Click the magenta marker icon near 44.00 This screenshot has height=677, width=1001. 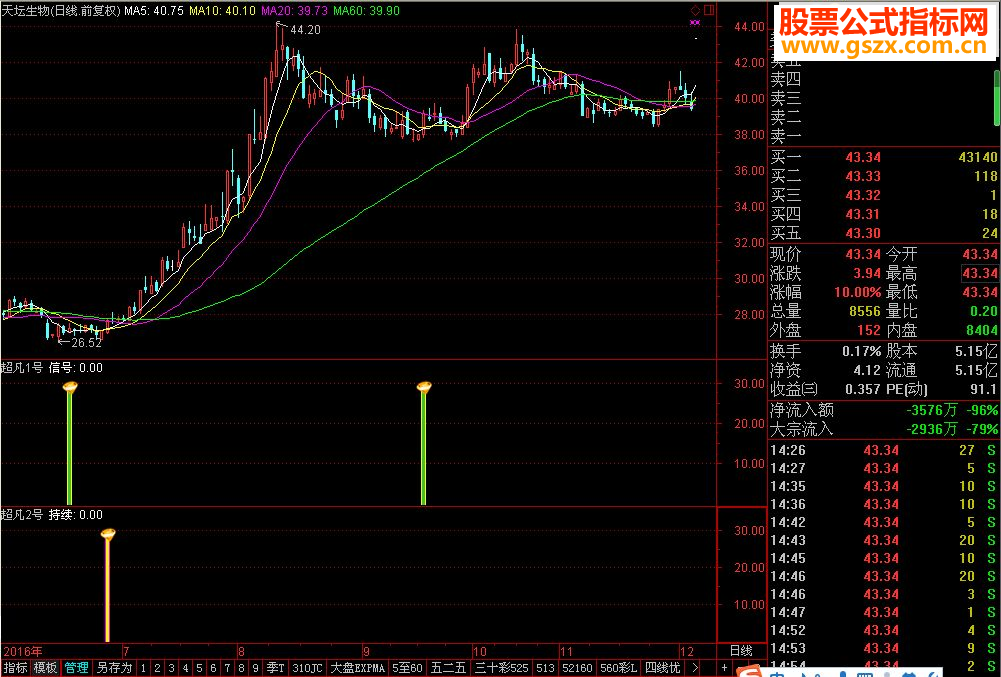tap(696, 23)
